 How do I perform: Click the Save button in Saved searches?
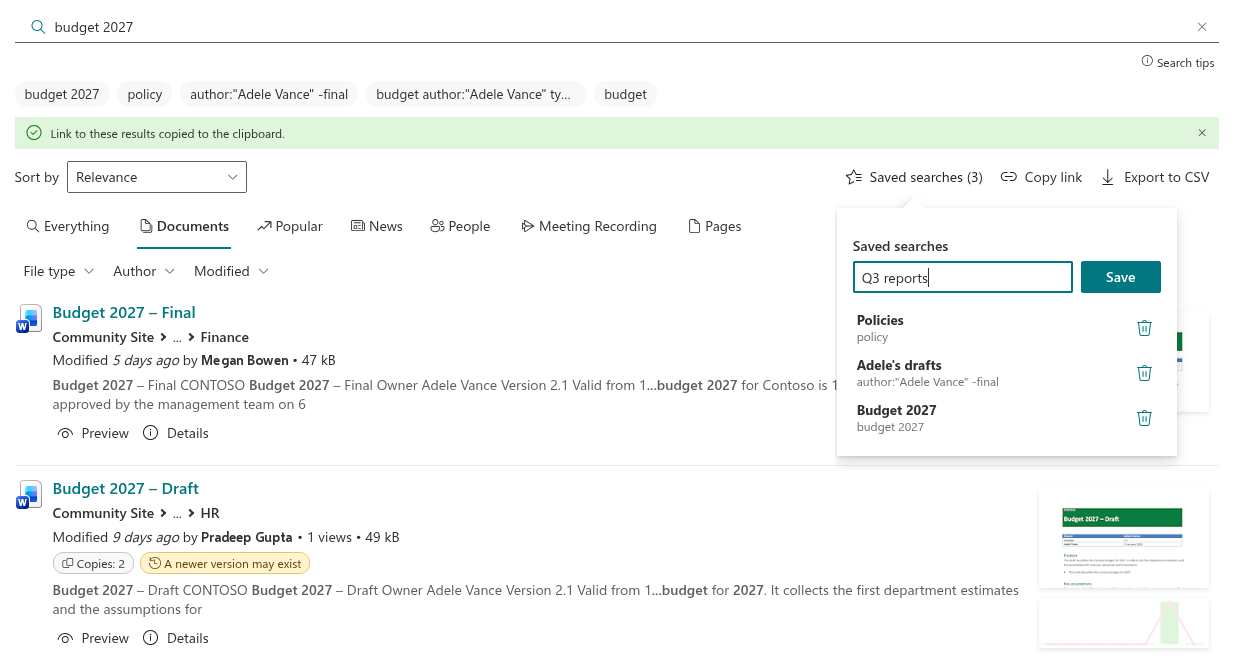[1121, 278]
